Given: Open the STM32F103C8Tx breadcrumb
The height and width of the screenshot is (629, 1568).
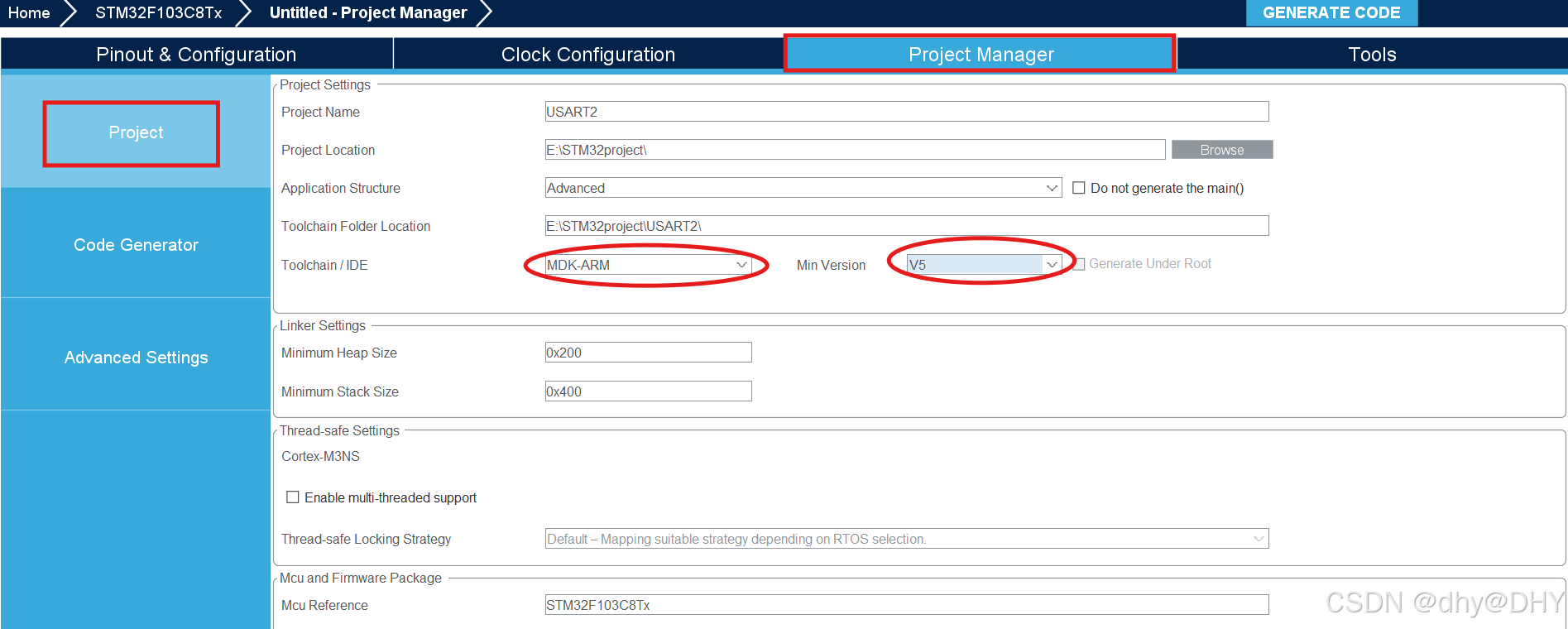Looking at the screenshot, I should (x=158, y=12).
